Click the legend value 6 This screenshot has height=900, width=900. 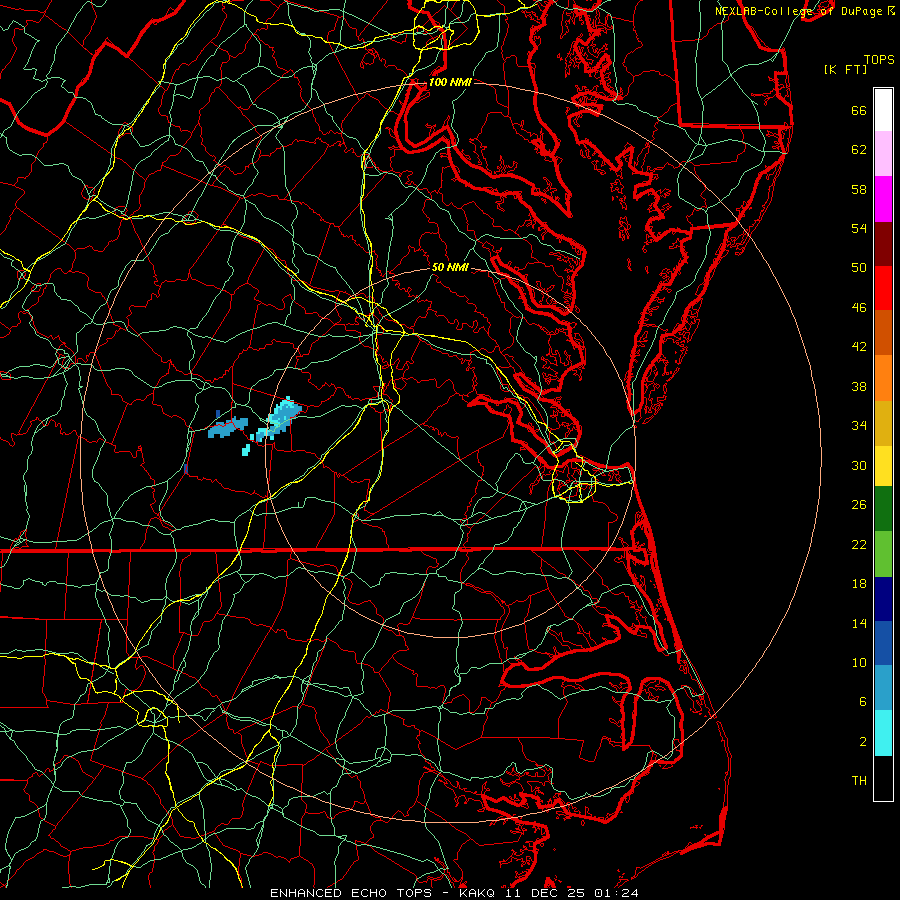863,702
